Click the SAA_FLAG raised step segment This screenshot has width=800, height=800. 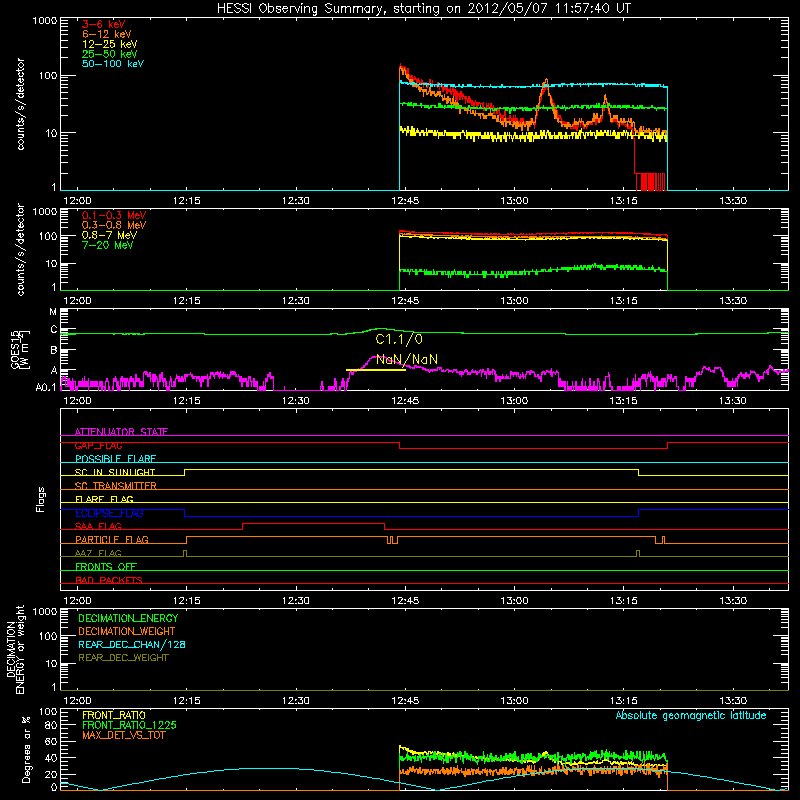(x=313, y=523)
